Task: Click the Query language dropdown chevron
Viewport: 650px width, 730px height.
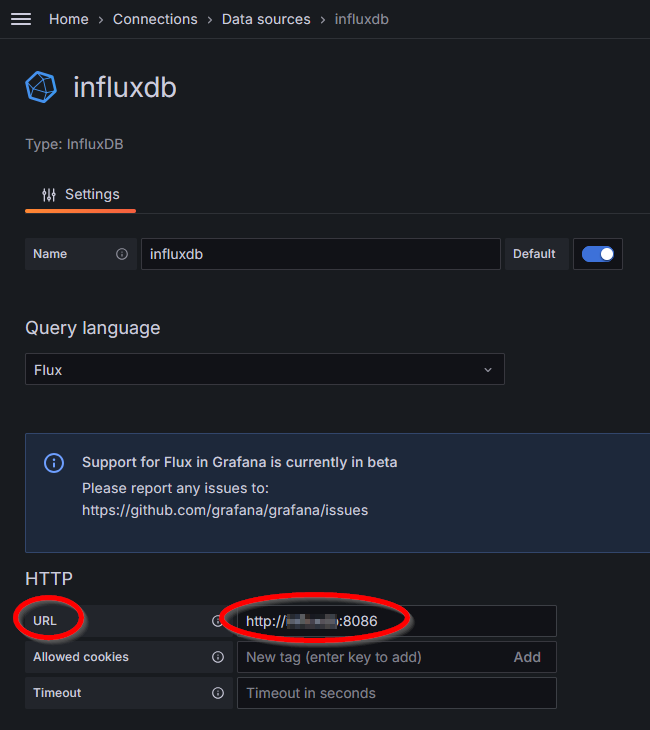Action: (488, 370)
